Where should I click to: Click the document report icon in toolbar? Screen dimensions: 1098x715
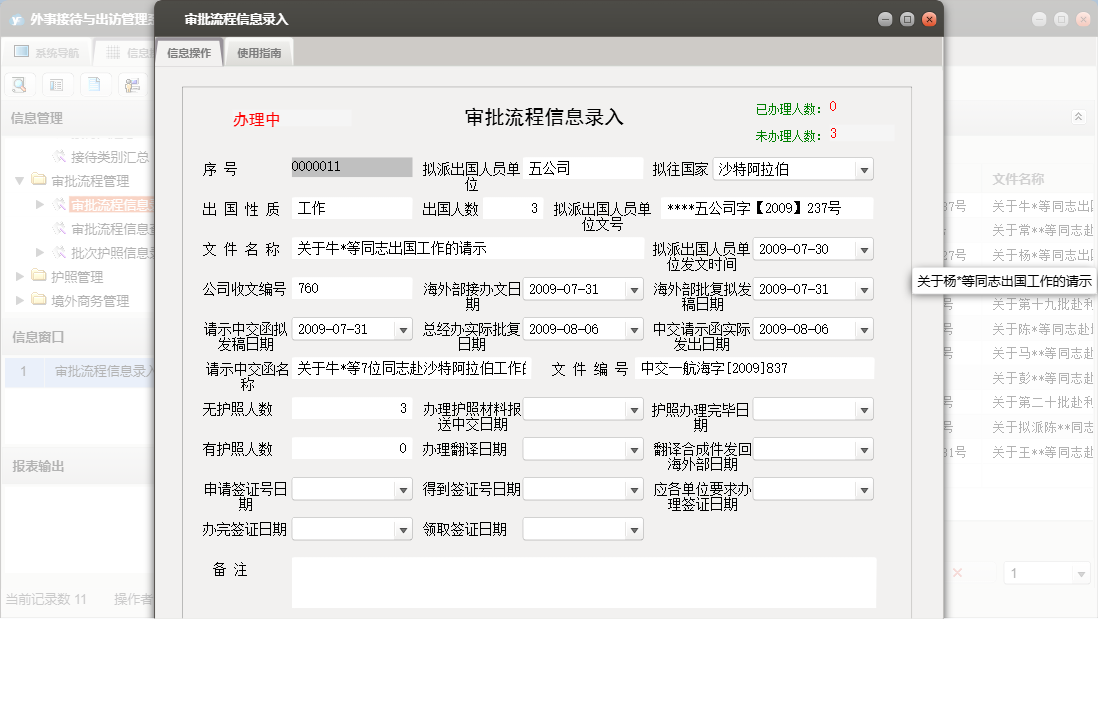pyautogui.click(x=93, y=84)
